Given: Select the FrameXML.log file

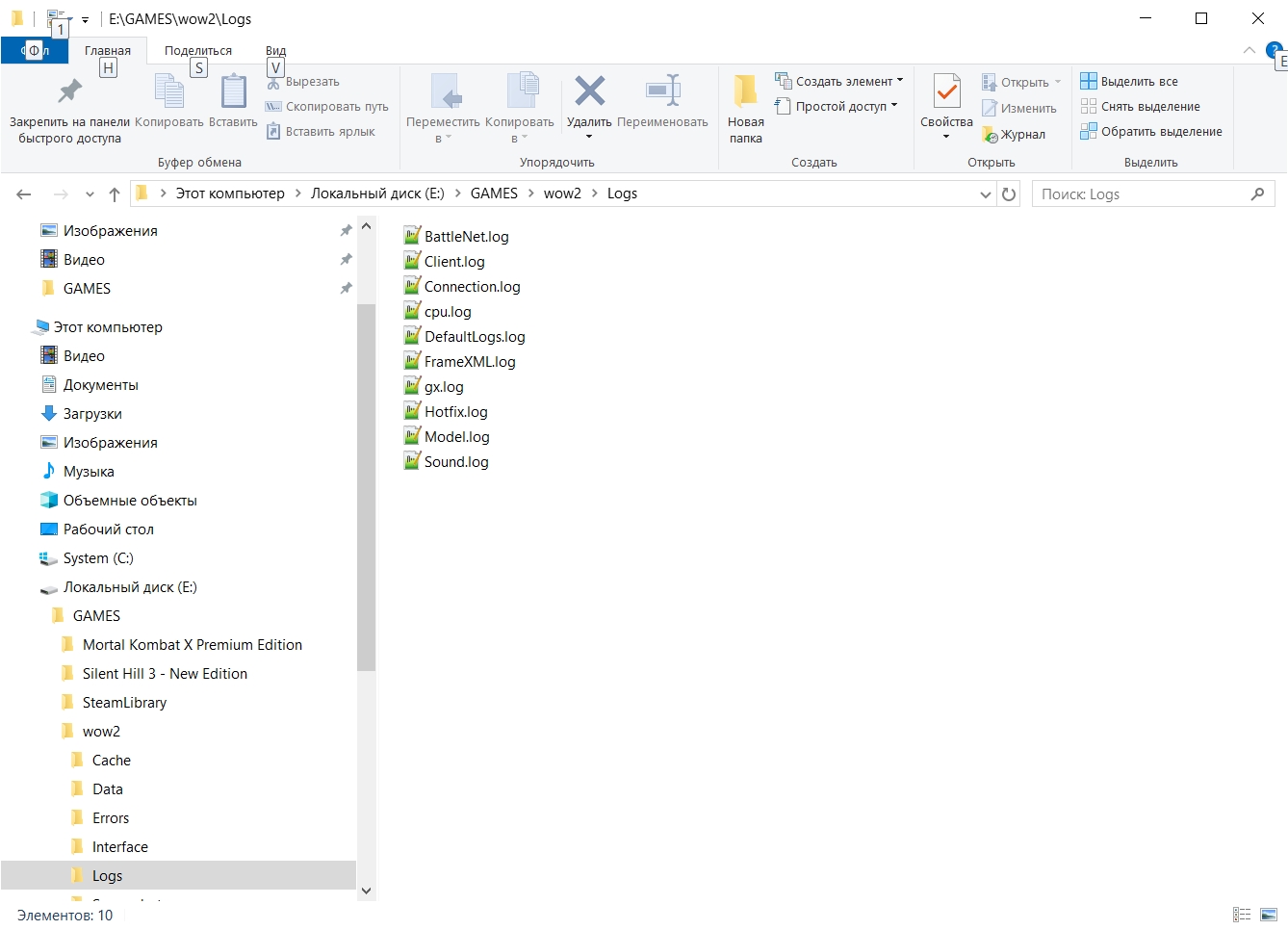Looking at the screenshot, I should [469, 362].
